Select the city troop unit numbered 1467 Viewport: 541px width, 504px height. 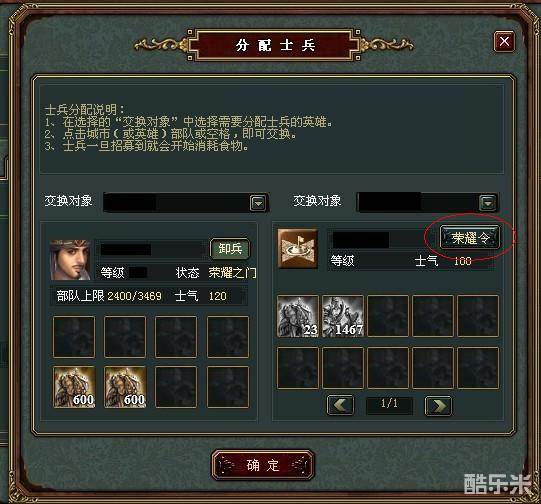coord(343,316)
